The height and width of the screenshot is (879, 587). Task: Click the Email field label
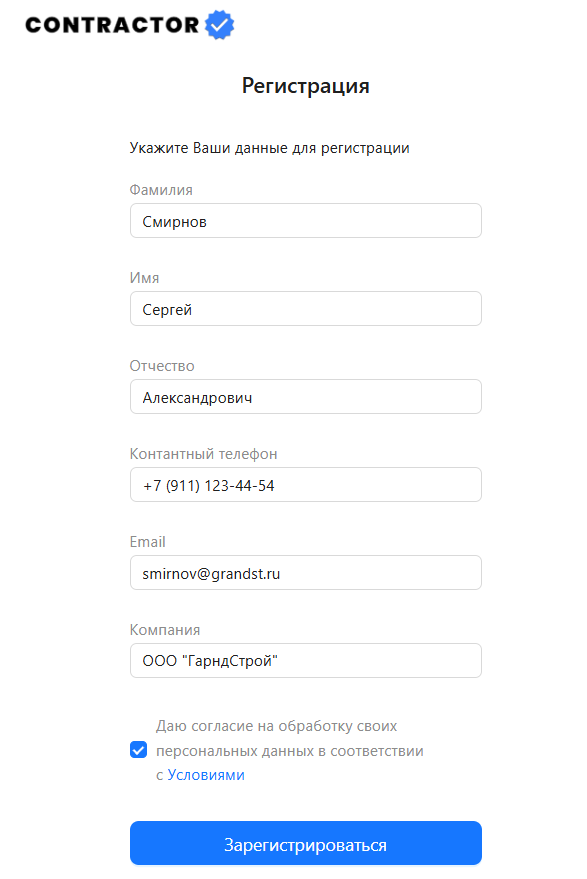click(147, 542)
